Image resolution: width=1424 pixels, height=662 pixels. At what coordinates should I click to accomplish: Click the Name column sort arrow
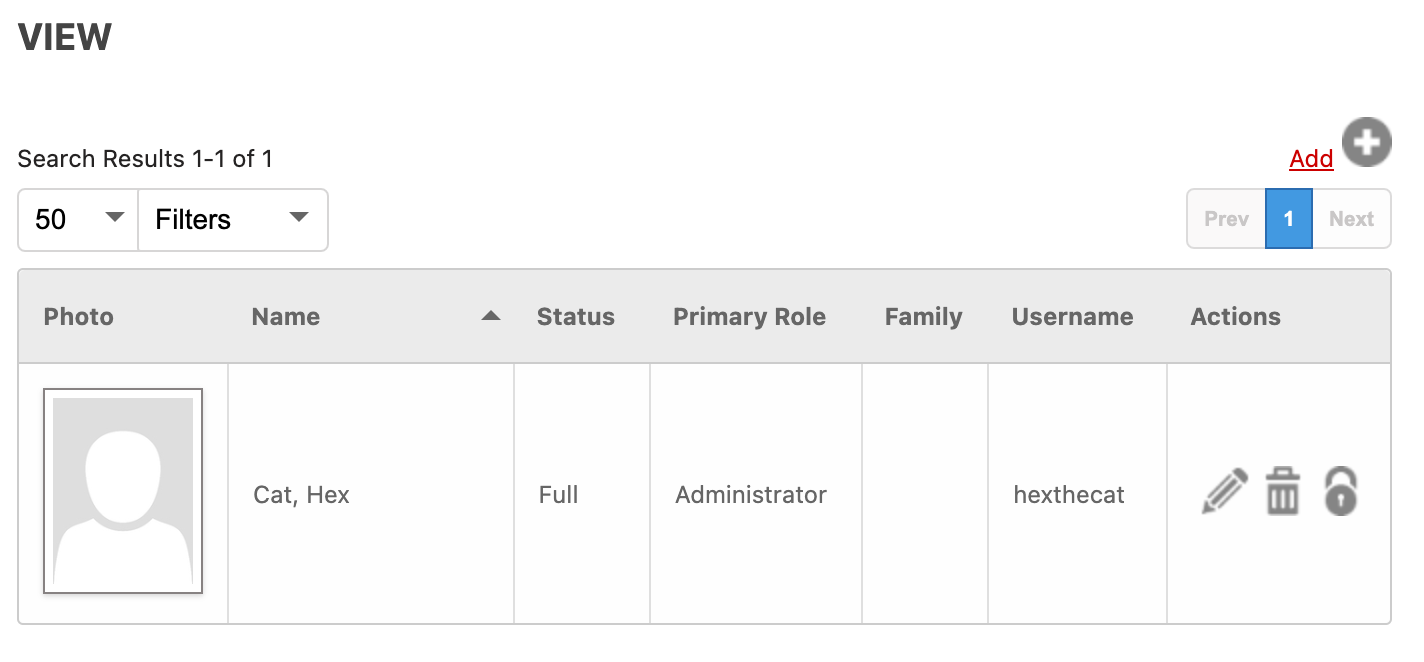click(490, 316)
